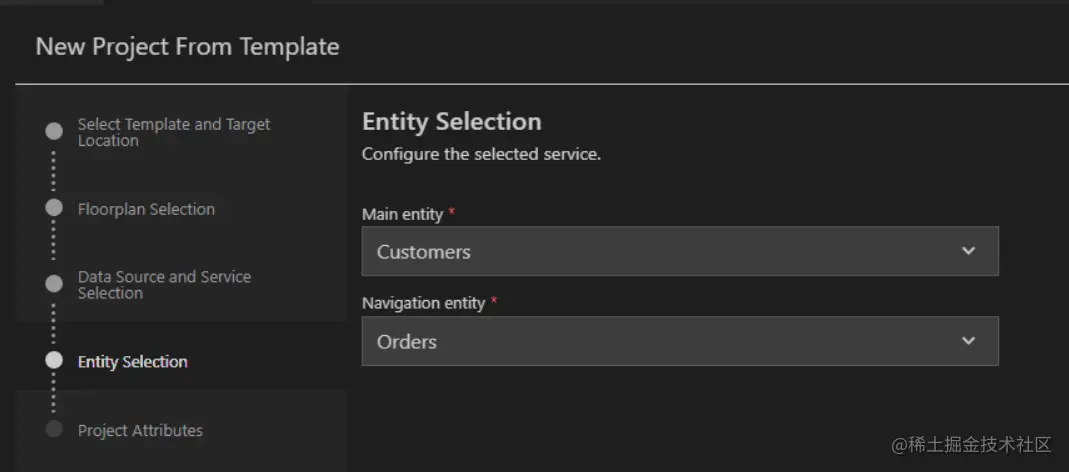
Task: Click the step circle beside Select Template and Target Location
Action: coord(54,131)
